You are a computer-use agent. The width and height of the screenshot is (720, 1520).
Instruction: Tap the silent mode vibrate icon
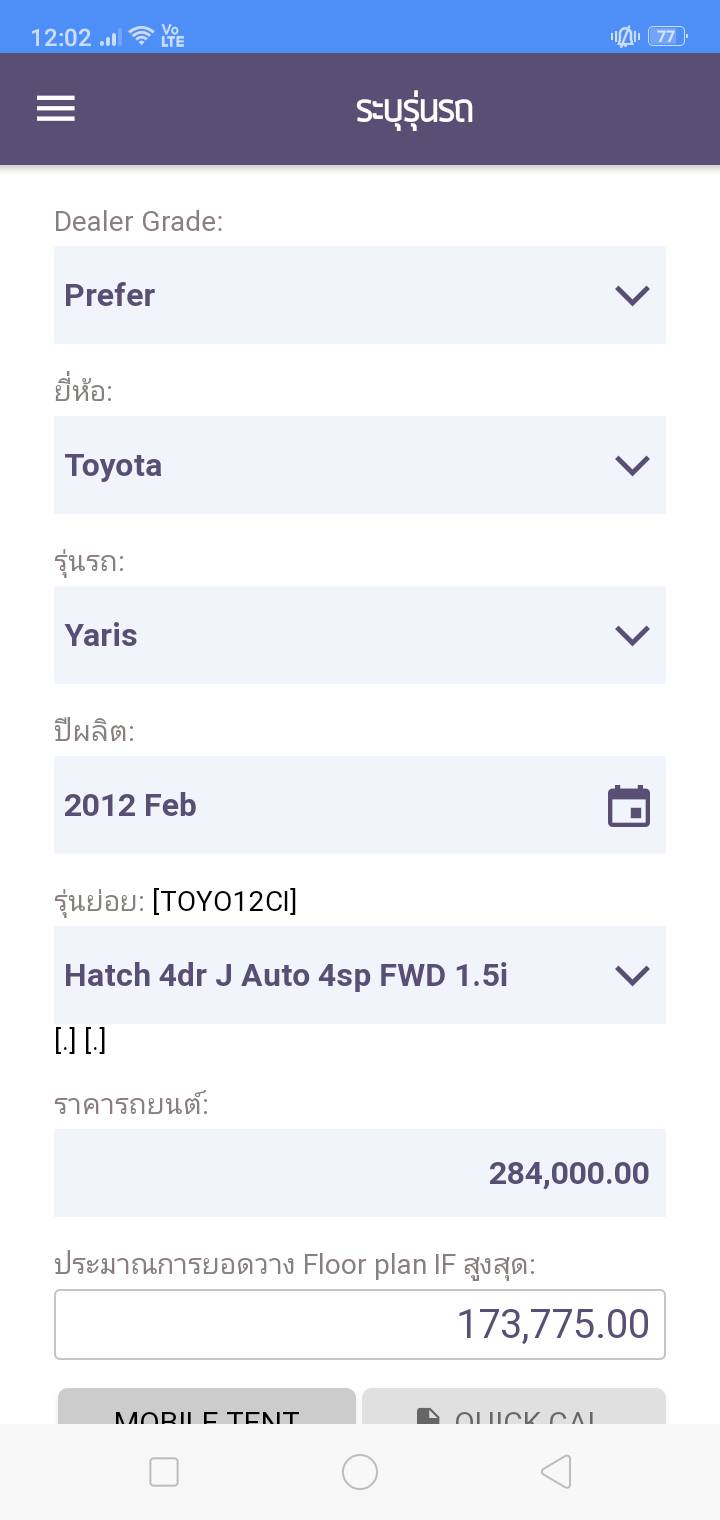click(x=625, y=37)
